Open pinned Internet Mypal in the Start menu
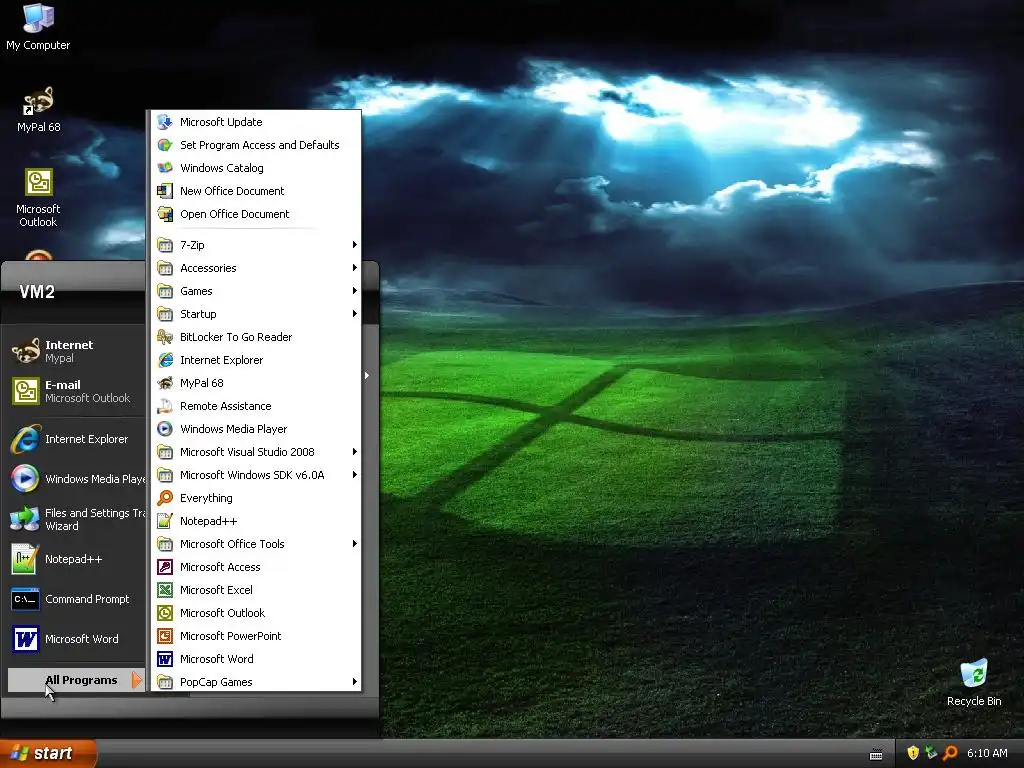Screen dimensions: 1024x768 coord(75,351)
